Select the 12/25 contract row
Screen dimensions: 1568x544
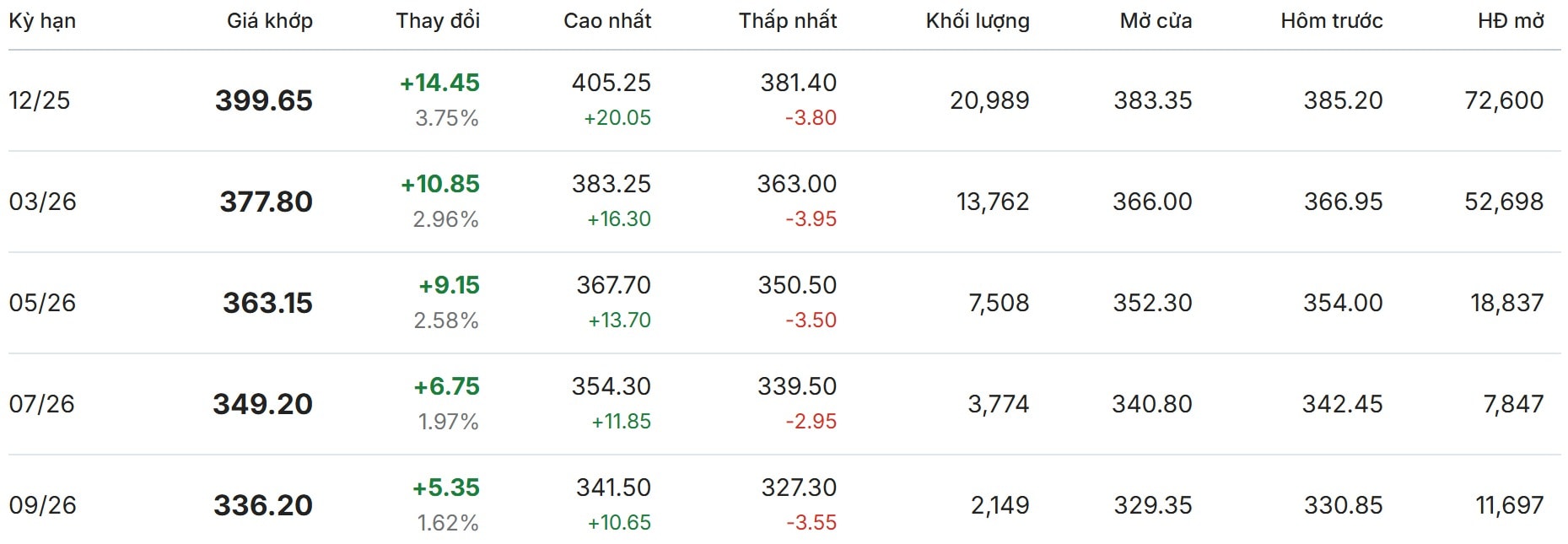click(x=40, y=100)
